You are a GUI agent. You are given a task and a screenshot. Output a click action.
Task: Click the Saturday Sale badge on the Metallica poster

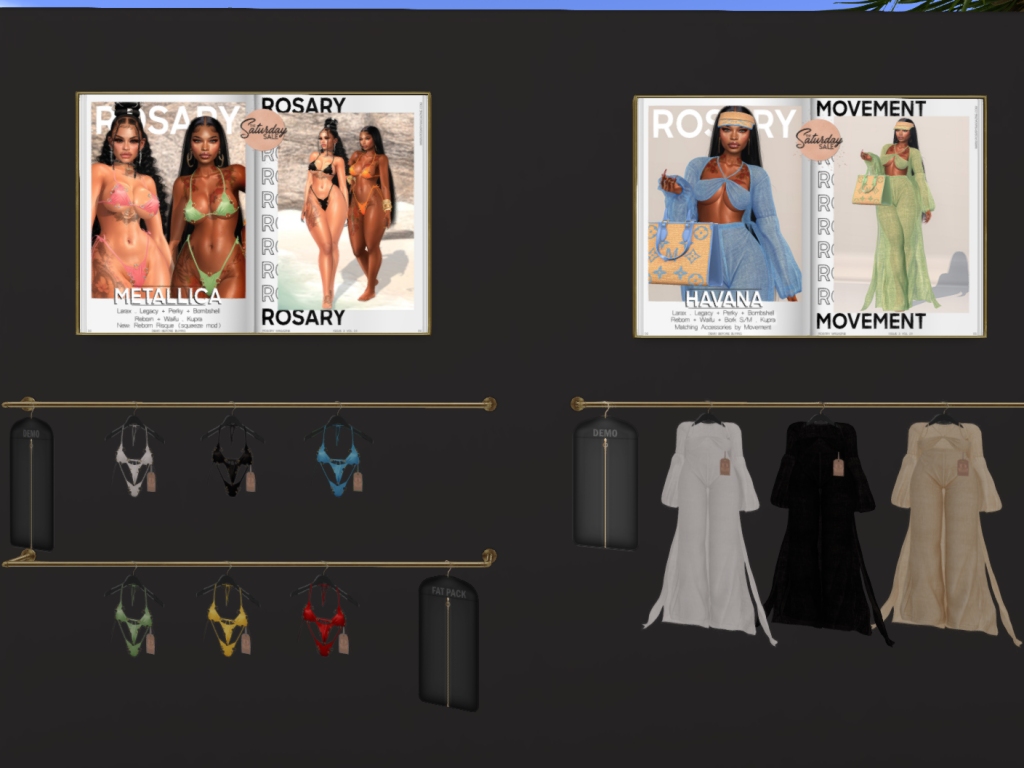pyautogui.click(x=264, y=131)
